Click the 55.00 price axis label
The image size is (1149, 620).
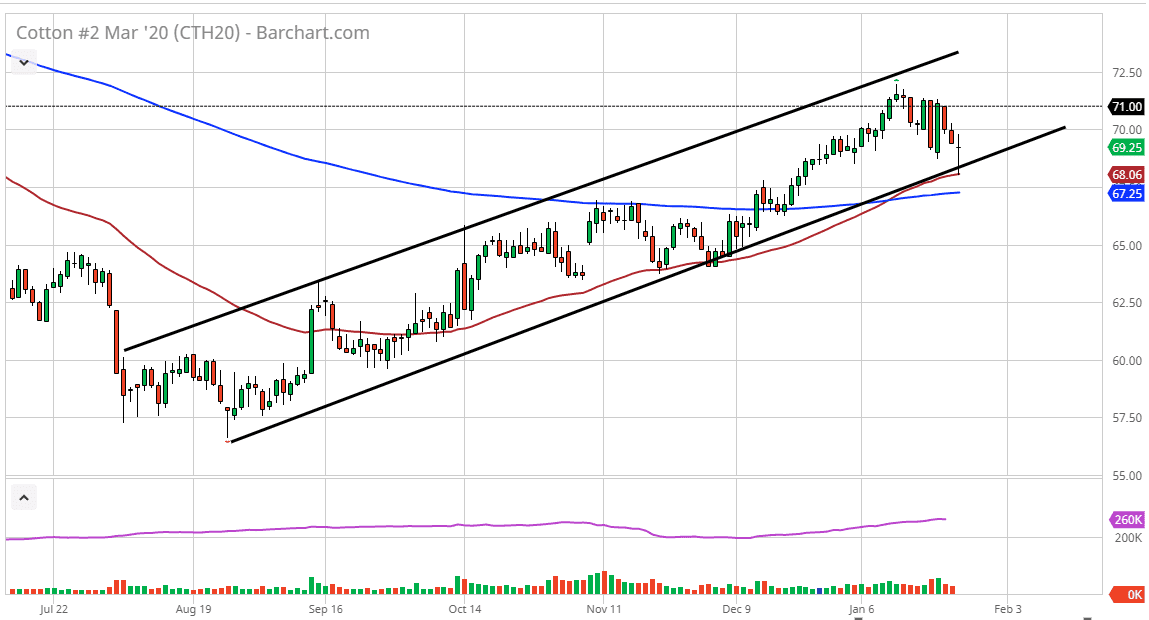(x=1127, y=476)
